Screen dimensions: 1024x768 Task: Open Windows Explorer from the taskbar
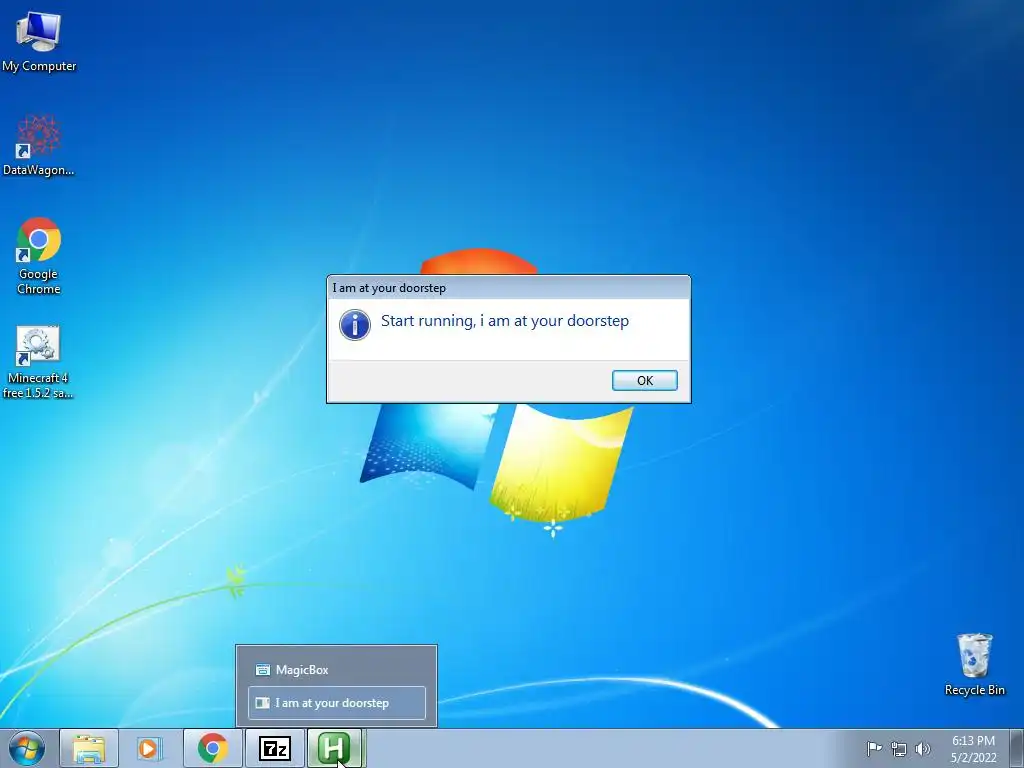(x=89, y=748)
